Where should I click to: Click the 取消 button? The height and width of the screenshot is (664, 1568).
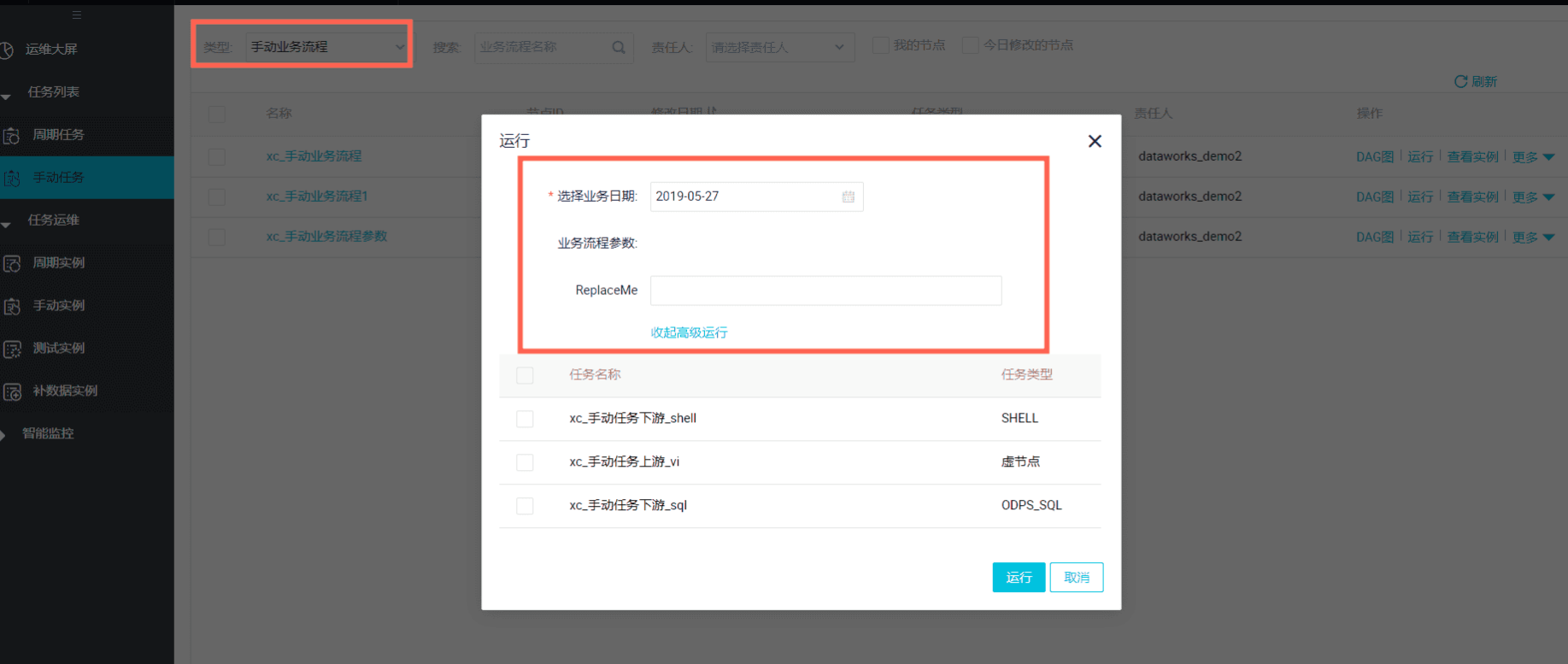coord(1077,578)
